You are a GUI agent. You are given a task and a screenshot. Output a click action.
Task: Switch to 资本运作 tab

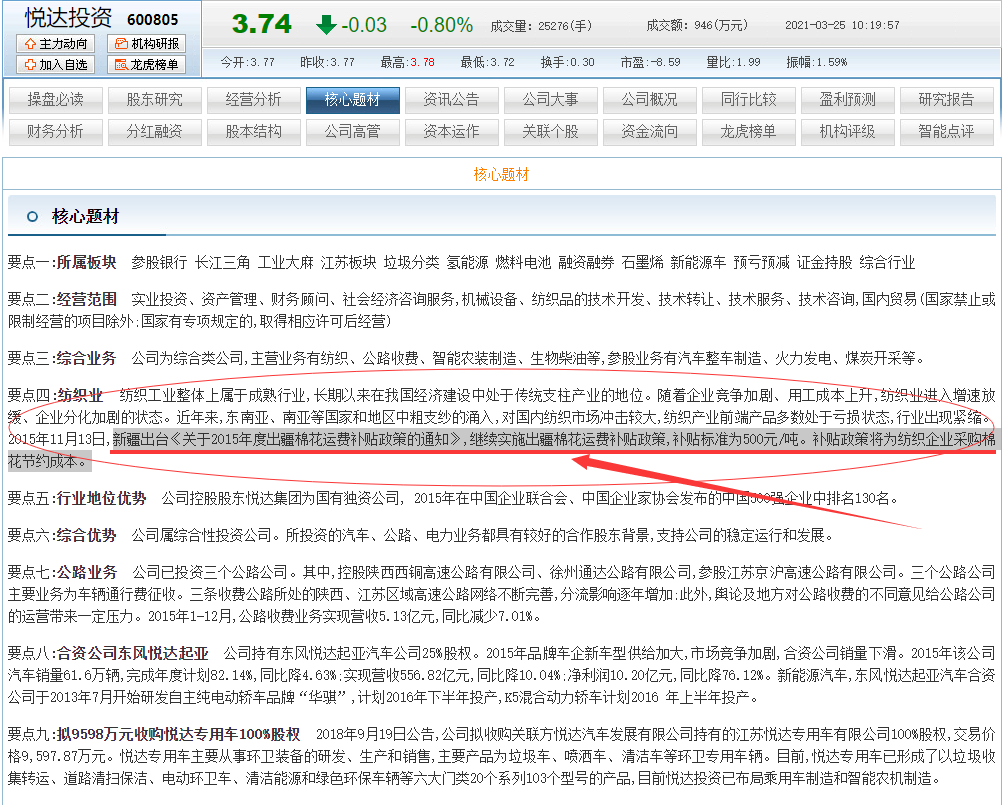452,132
